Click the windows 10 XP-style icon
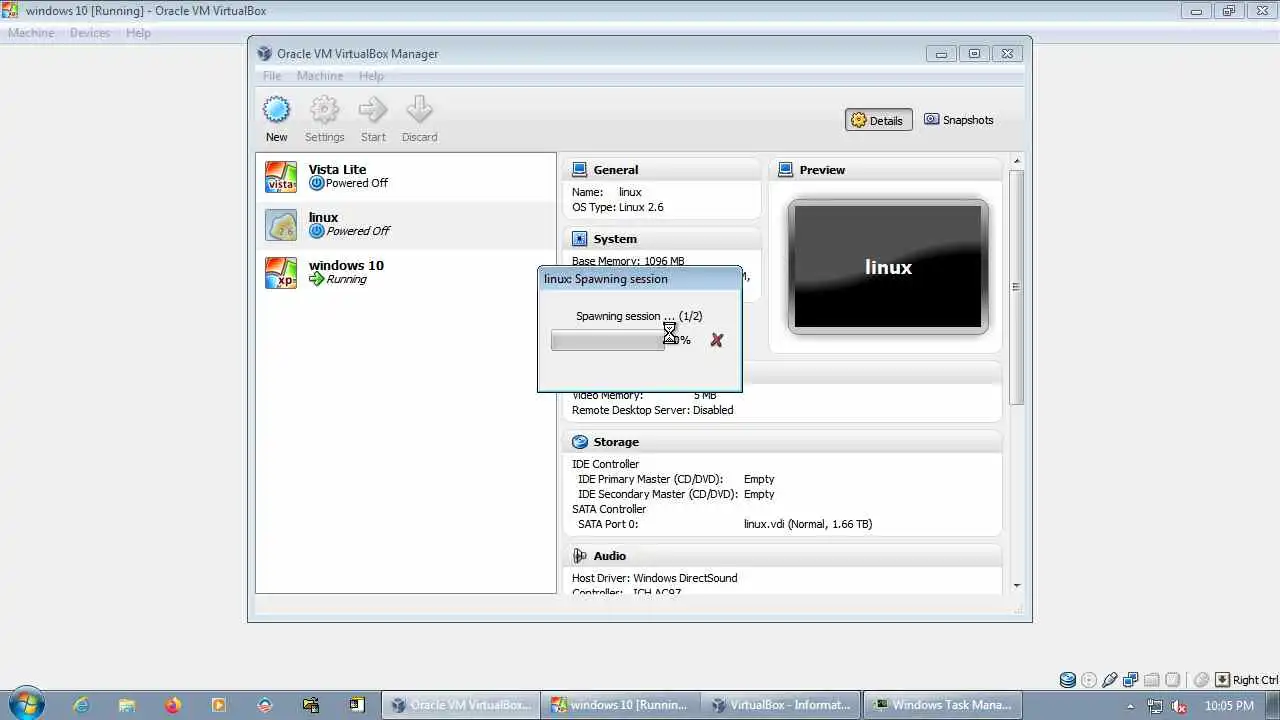This screenshot has width=1280, height=720. click(281, 273)
